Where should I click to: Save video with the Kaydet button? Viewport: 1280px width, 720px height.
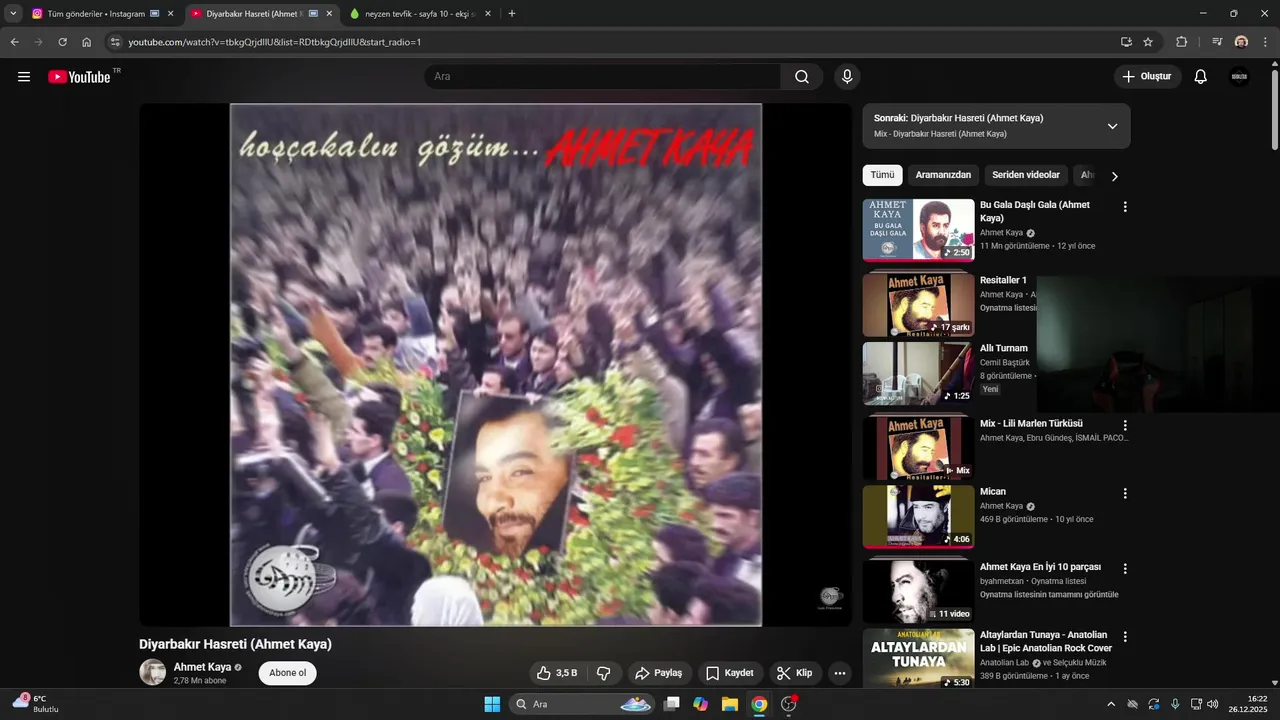(x=730, y=673)
